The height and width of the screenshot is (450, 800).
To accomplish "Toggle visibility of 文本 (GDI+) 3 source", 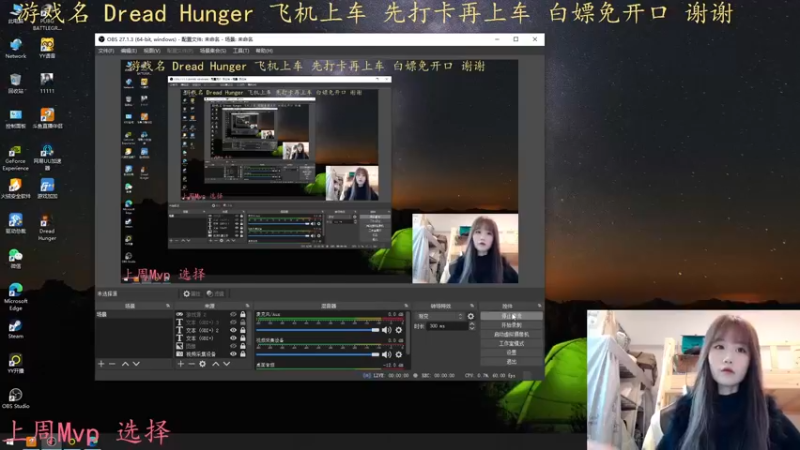I will 233,322.
